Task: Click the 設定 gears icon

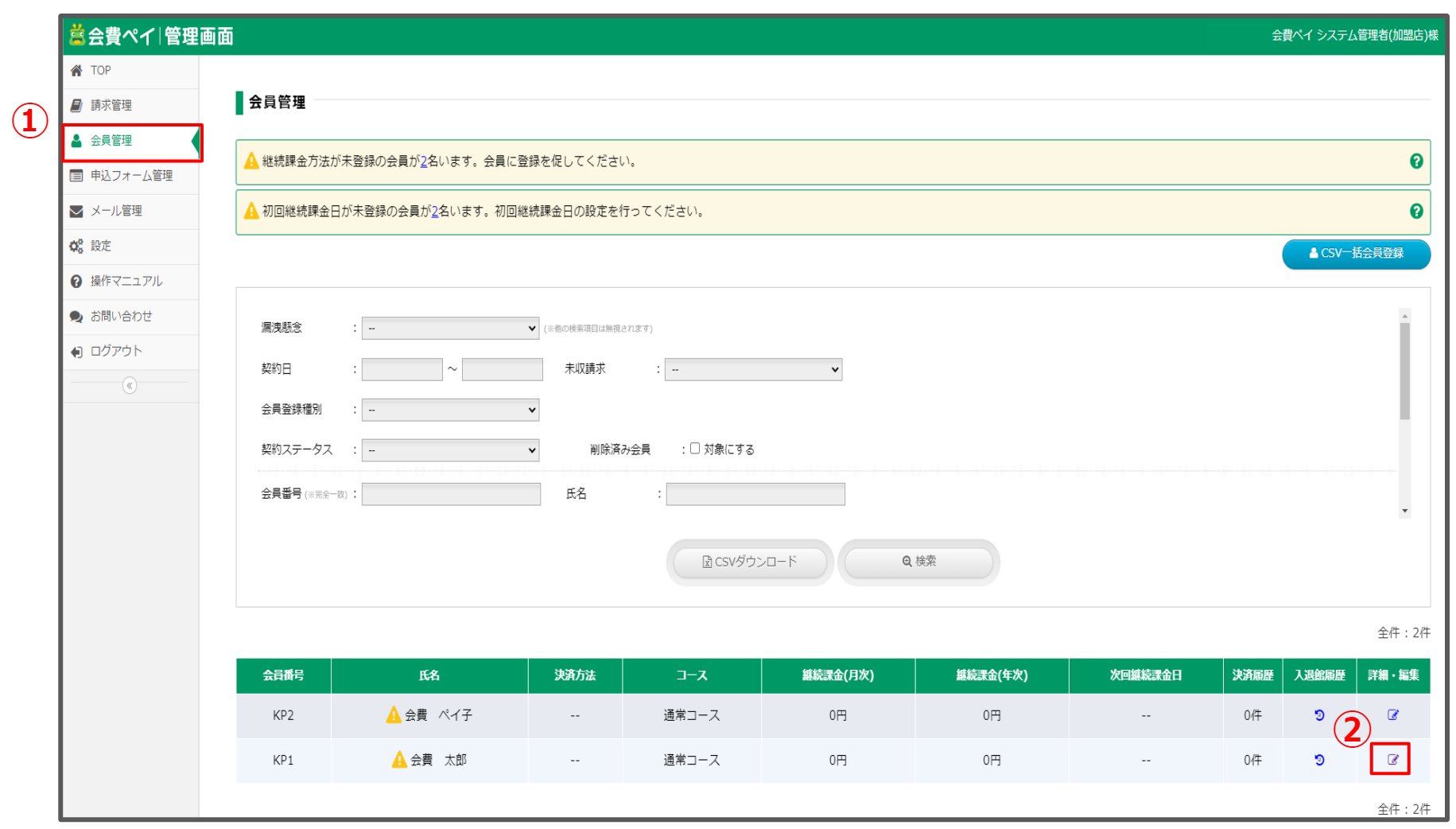Action: (x=76, y=246)
